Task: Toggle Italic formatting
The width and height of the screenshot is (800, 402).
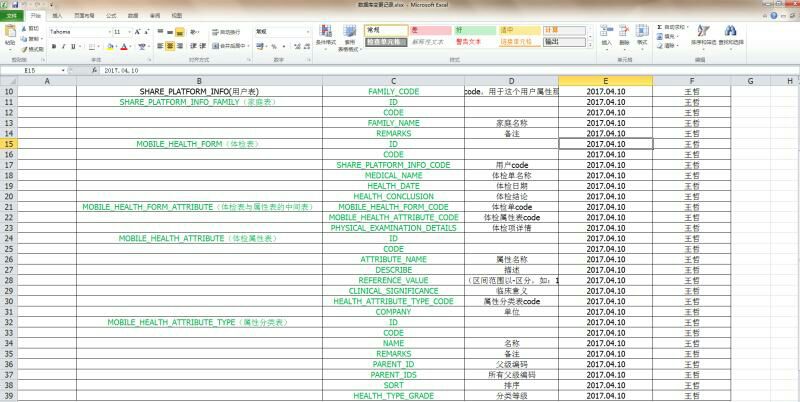Action: pos(62,46)
